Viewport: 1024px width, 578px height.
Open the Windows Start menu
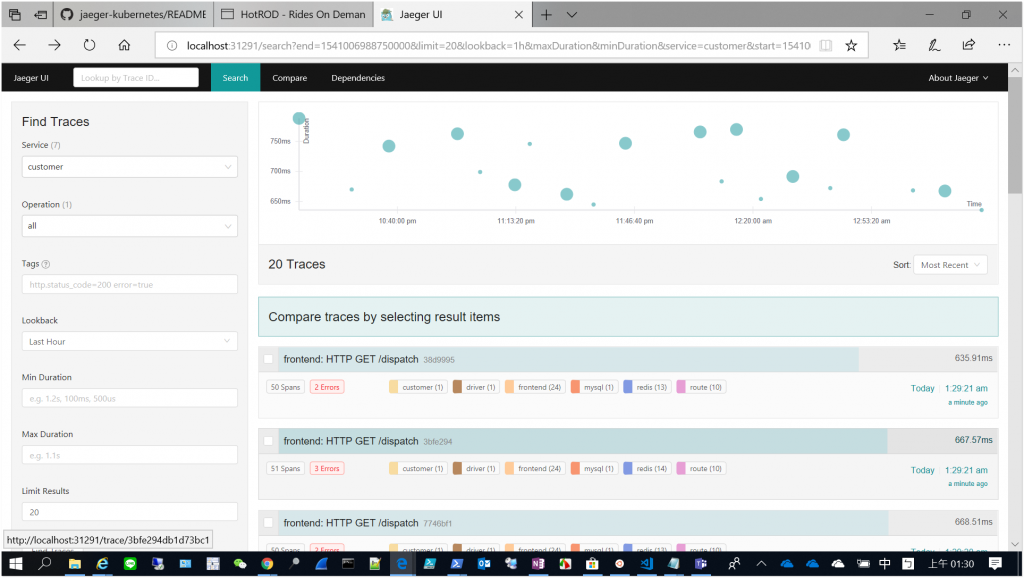16,564
